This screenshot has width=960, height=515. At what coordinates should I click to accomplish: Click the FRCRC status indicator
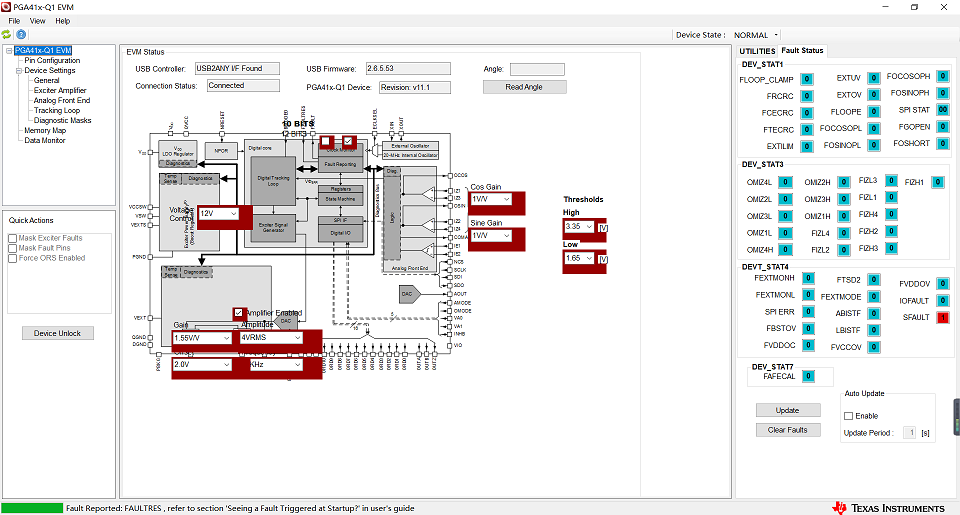(807, 96)
